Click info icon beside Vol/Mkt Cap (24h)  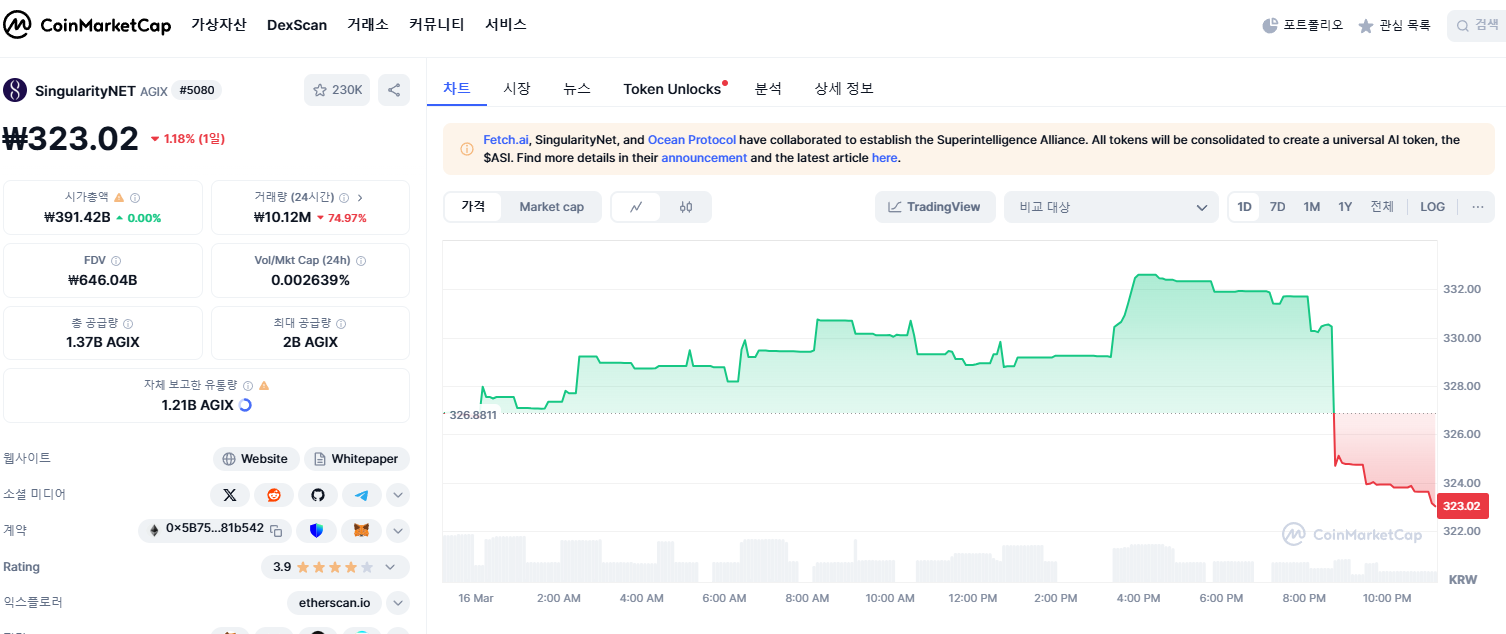(x=361, y=261)
